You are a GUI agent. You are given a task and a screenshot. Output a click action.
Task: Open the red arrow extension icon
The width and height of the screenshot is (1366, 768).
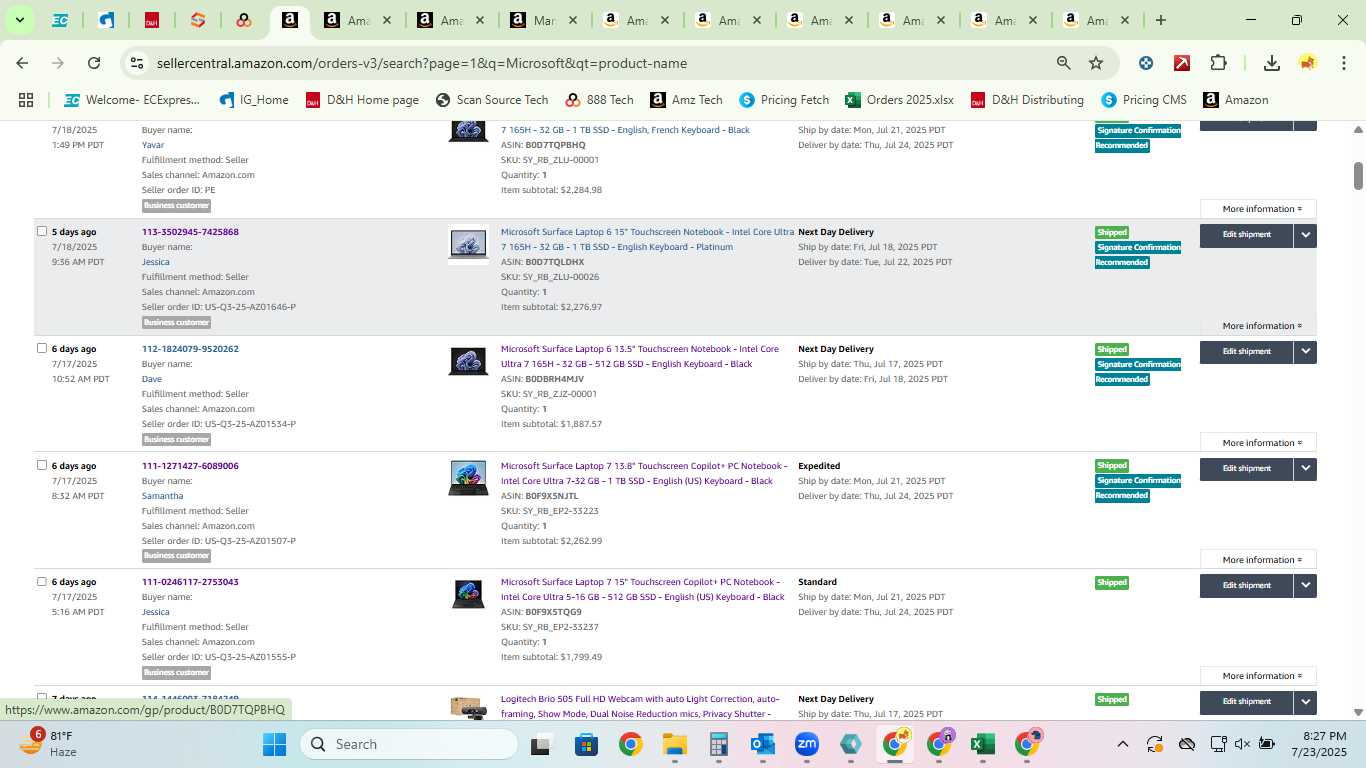(1182, 63)
